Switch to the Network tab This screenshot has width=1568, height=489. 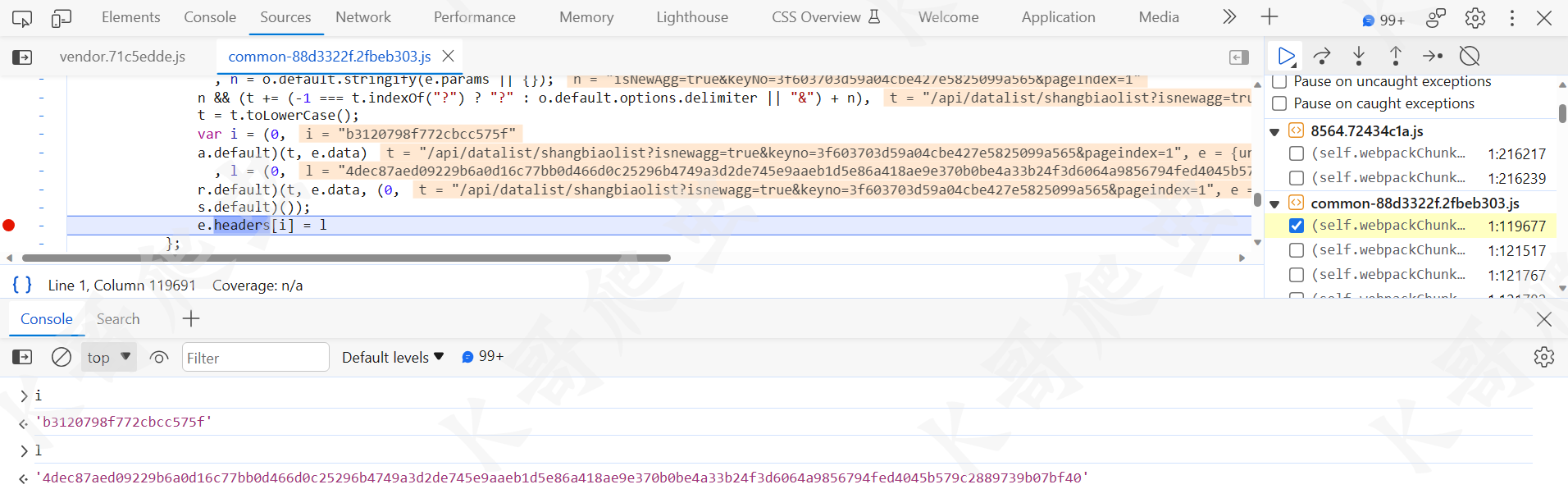tap(363, 17)
